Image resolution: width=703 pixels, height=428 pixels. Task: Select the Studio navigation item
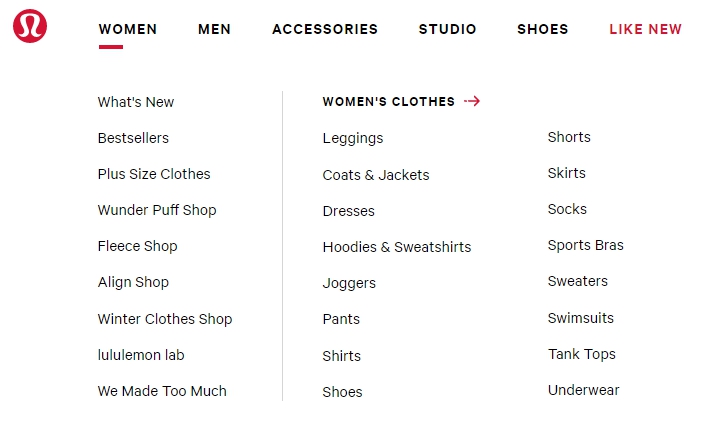click(447, 29)
